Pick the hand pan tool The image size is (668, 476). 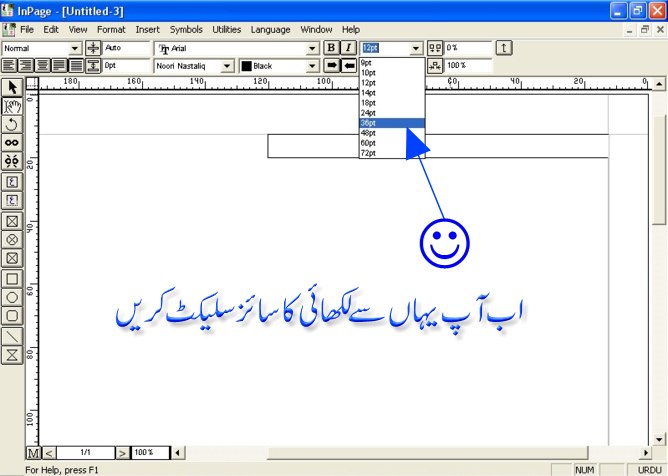pyautogui.click(x=12, y=106)
